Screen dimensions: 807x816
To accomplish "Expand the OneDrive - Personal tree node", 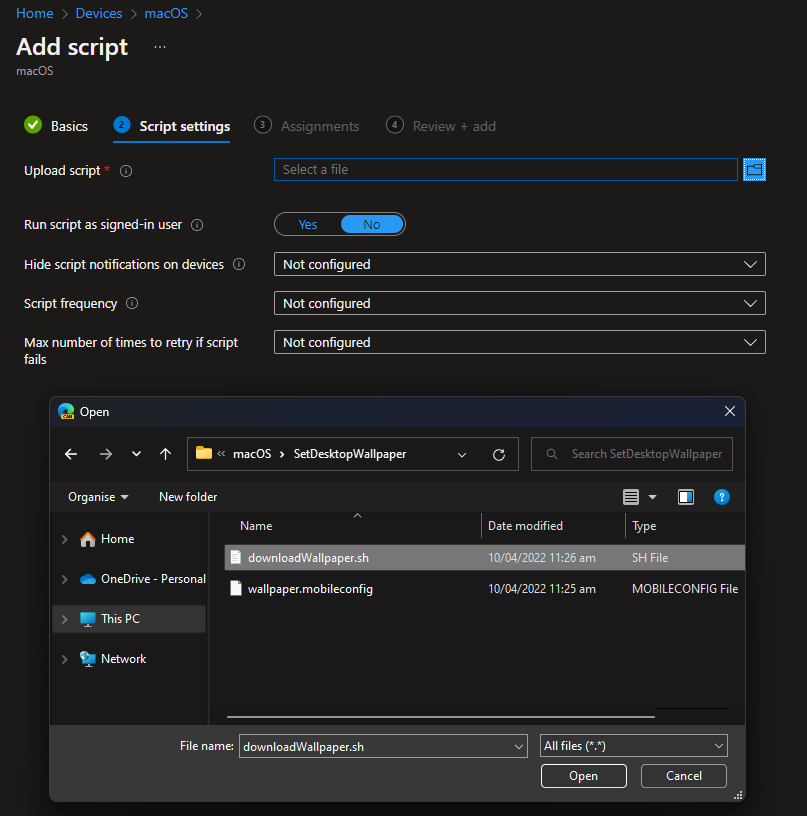I will (65, 579).
